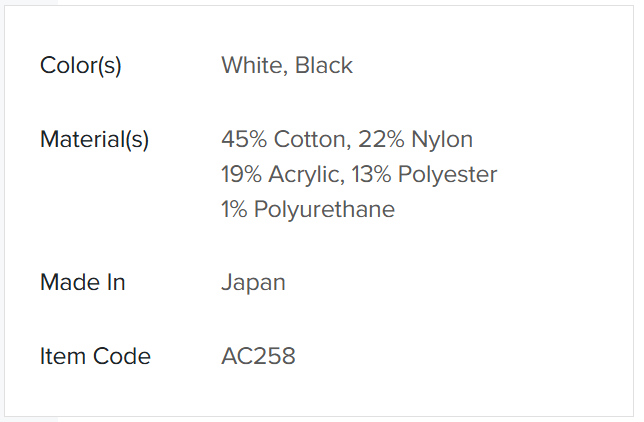Click the word Black in colors

tap(324, 65)
